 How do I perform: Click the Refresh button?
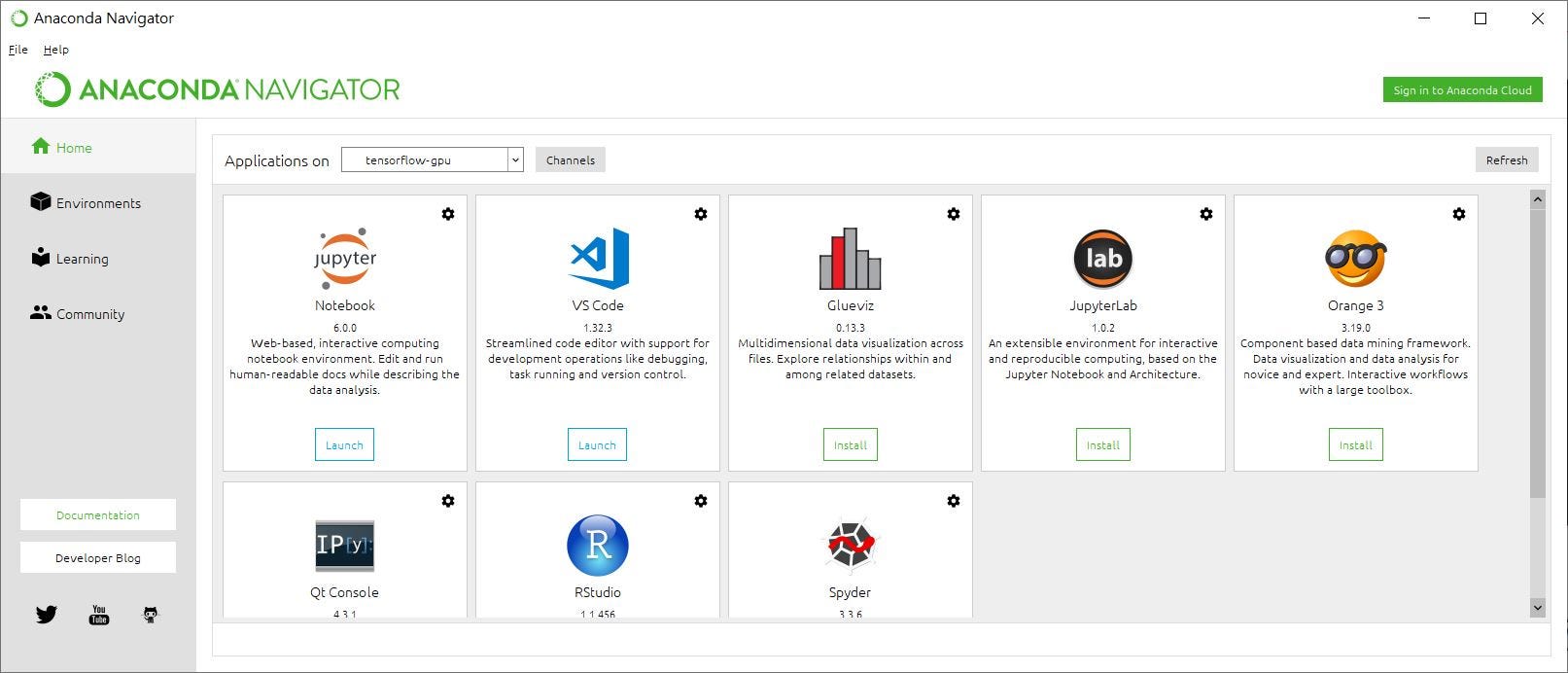pos(1507,160)
